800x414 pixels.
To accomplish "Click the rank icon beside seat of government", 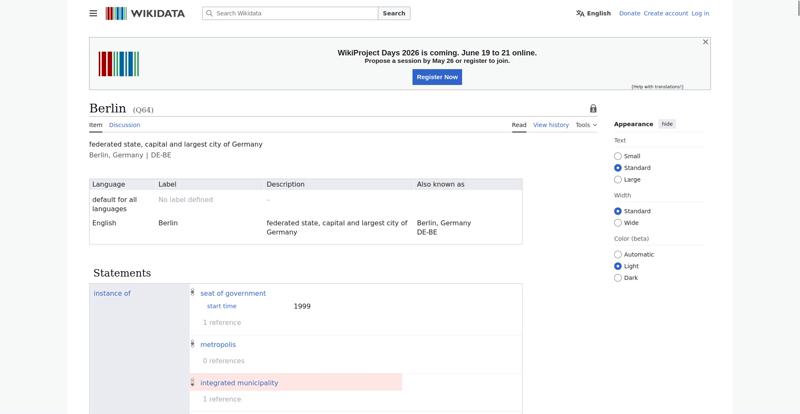I will pos(192,293).
